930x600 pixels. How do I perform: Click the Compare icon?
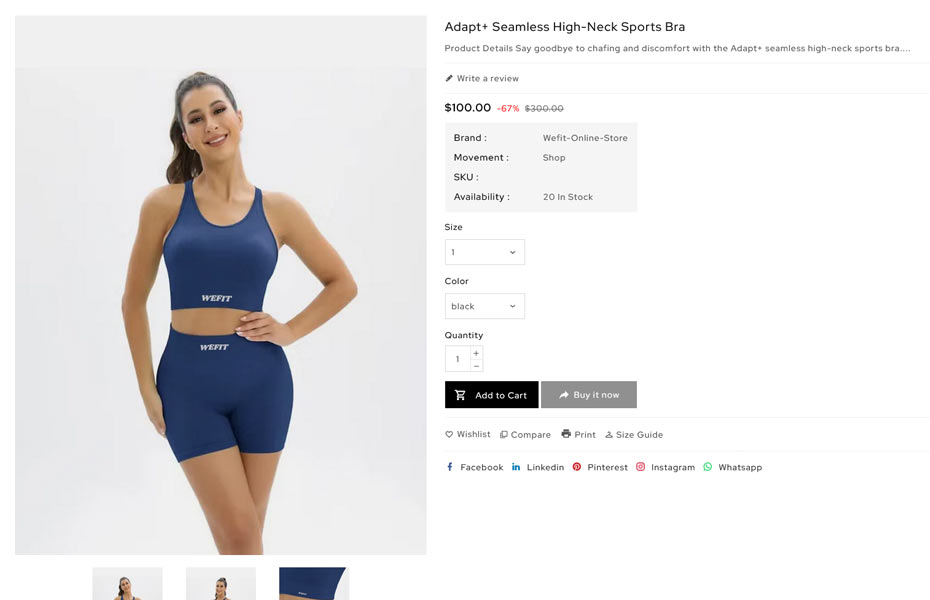click(504, 435)
